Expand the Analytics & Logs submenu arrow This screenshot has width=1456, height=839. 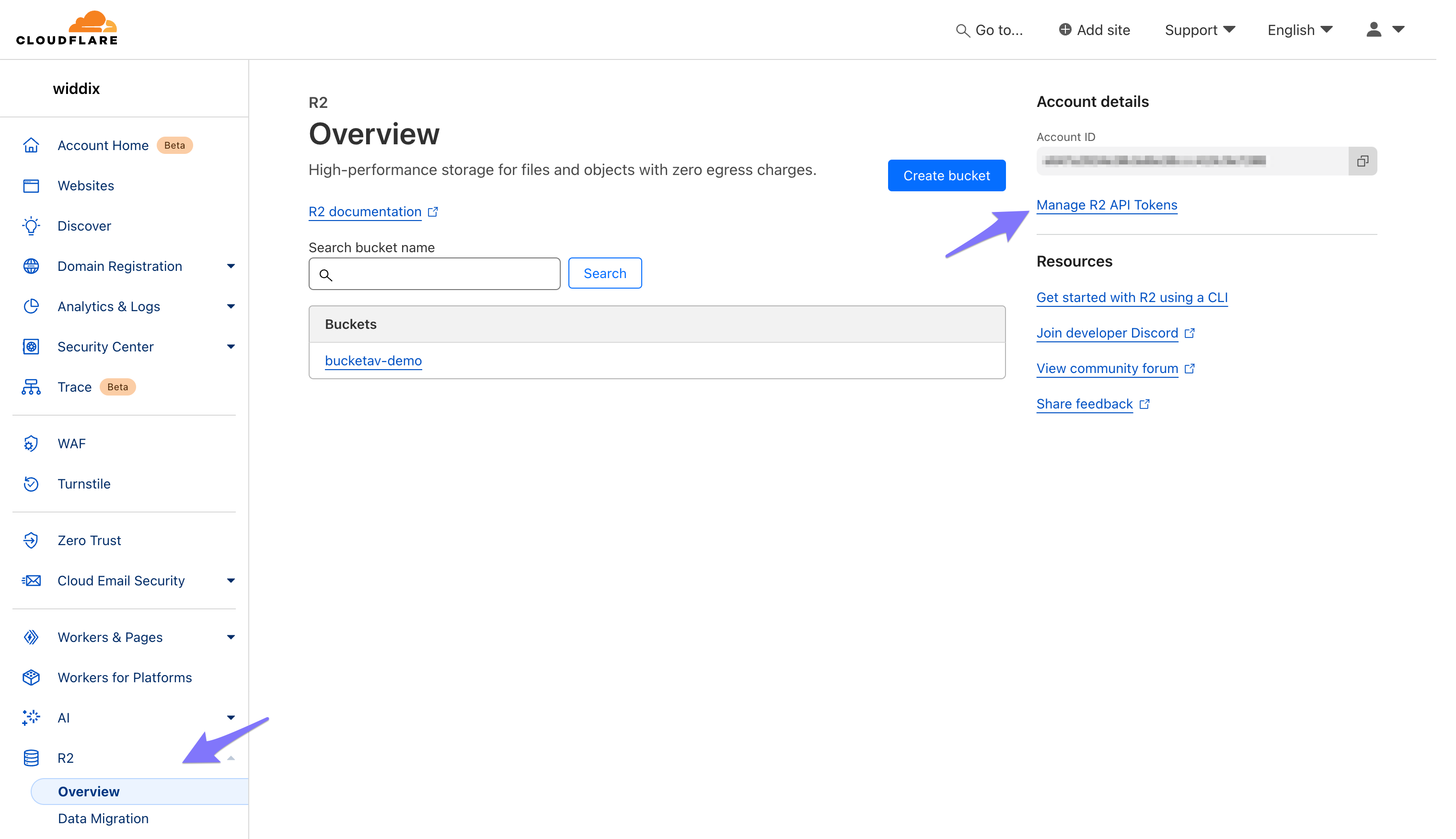pos(231,306)
